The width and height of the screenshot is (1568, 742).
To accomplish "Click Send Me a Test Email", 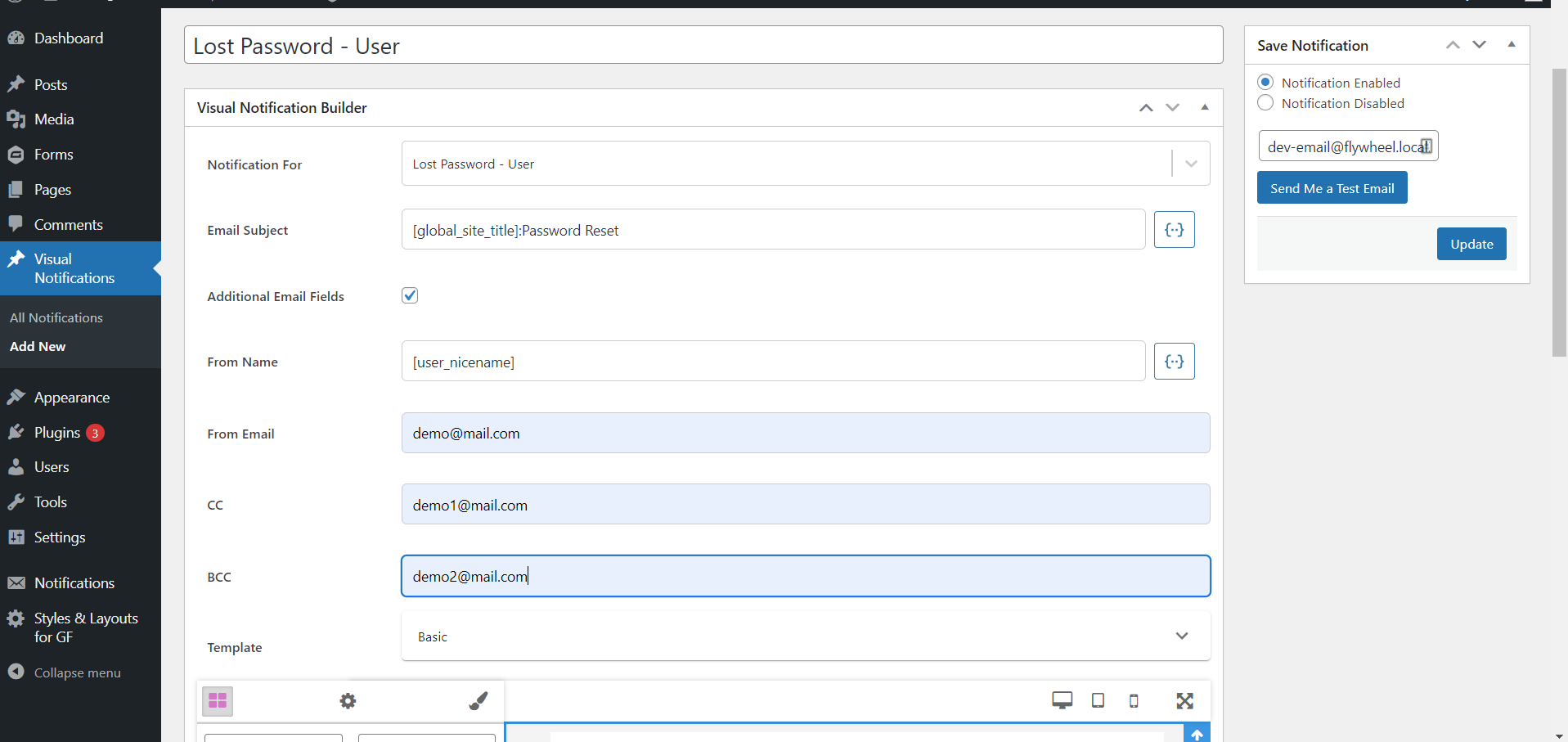I will coord(1332,187).
